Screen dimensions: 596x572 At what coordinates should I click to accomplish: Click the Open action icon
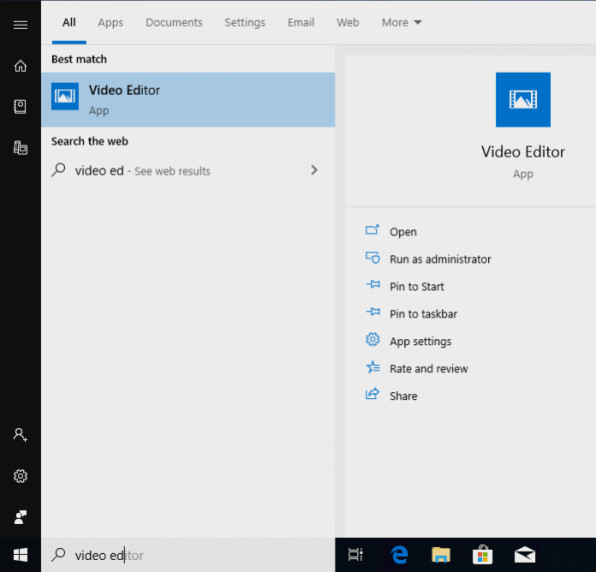coord(372,230)
